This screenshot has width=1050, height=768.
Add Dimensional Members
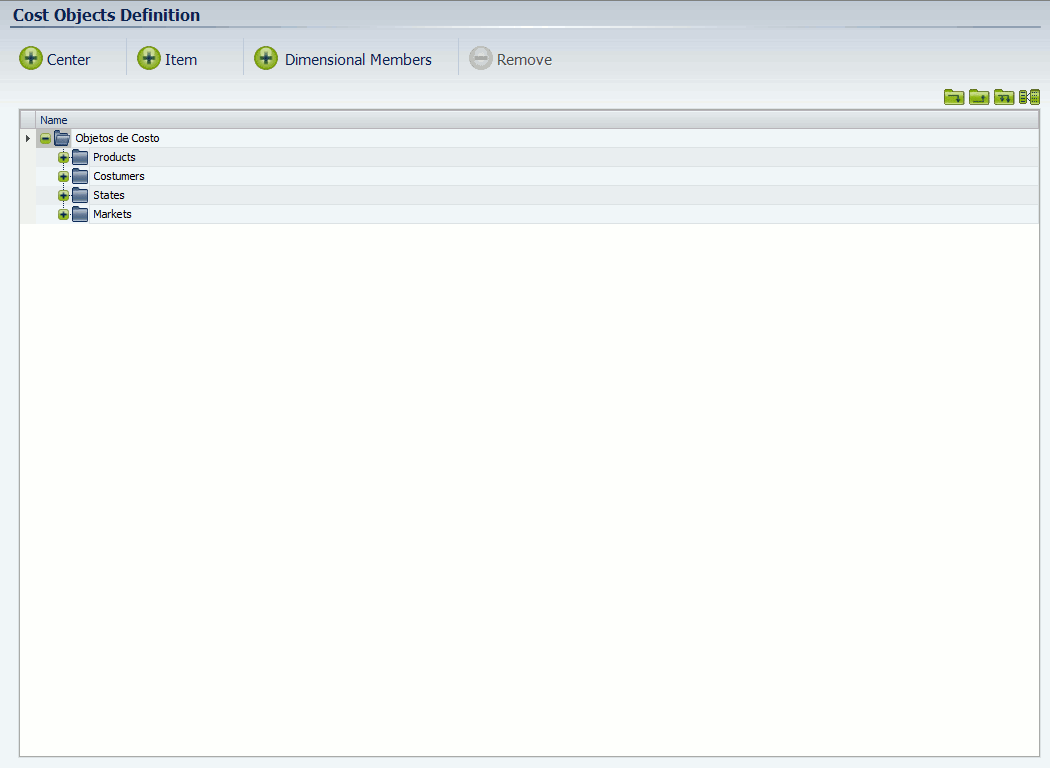(x=343, y=59)
